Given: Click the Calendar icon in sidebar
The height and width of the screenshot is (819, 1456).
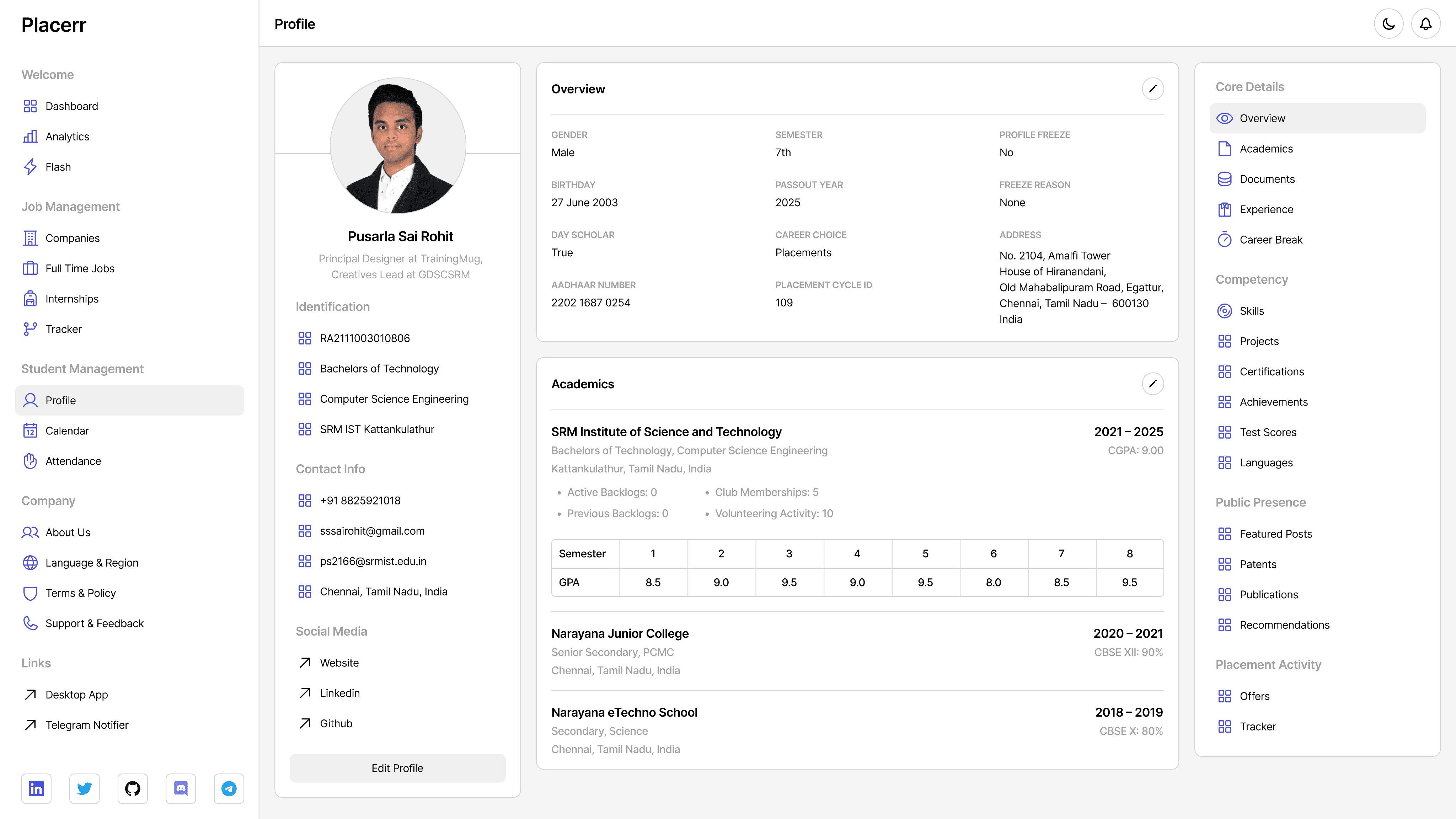Looking at the screenshot, I should tap(30, 431).
